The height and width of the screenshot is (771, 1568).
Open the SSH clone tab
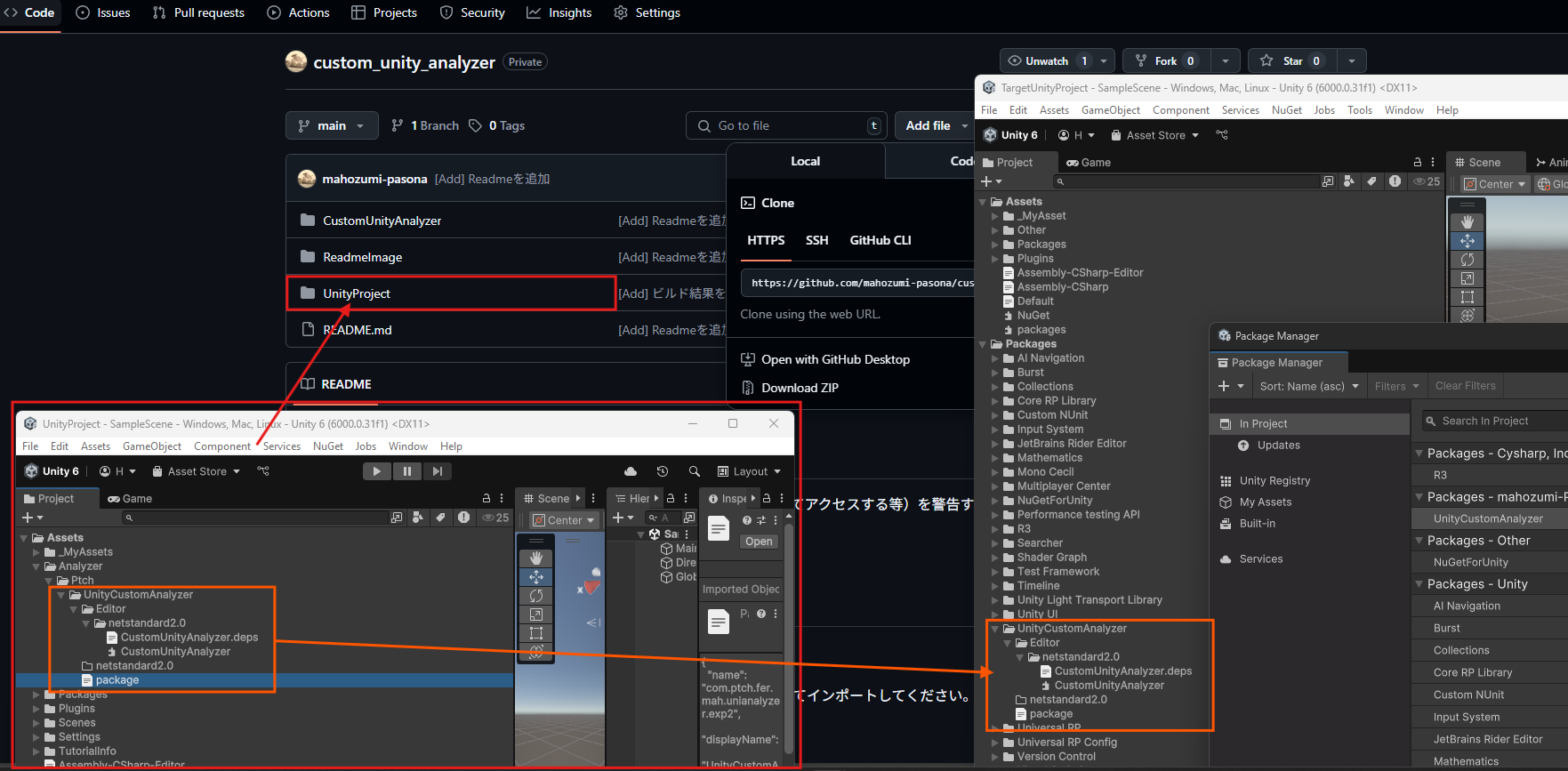click(x=816, y=240)
